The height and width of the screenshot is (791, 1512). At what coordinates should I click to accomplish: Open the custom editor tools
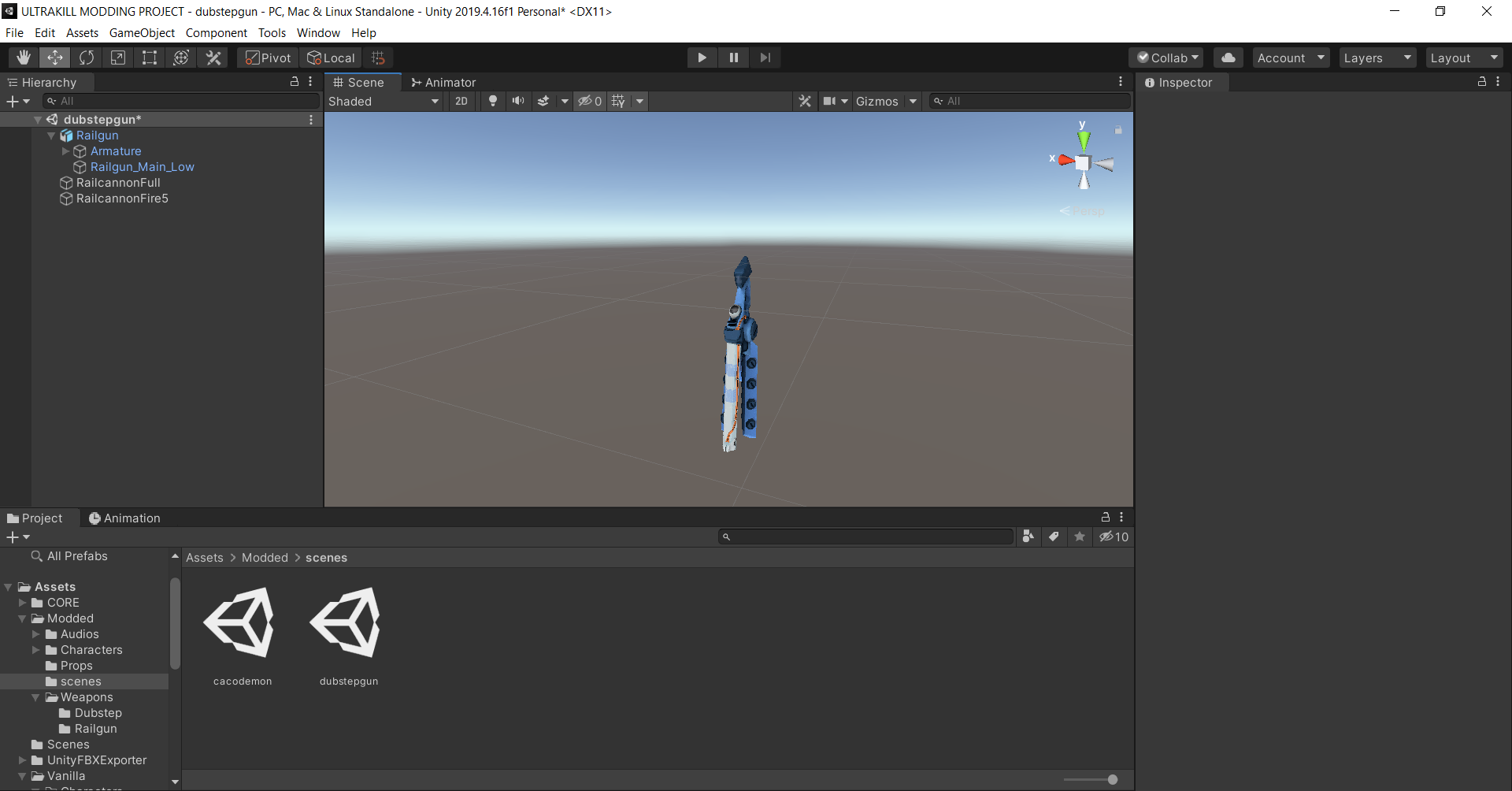[213, 58]
